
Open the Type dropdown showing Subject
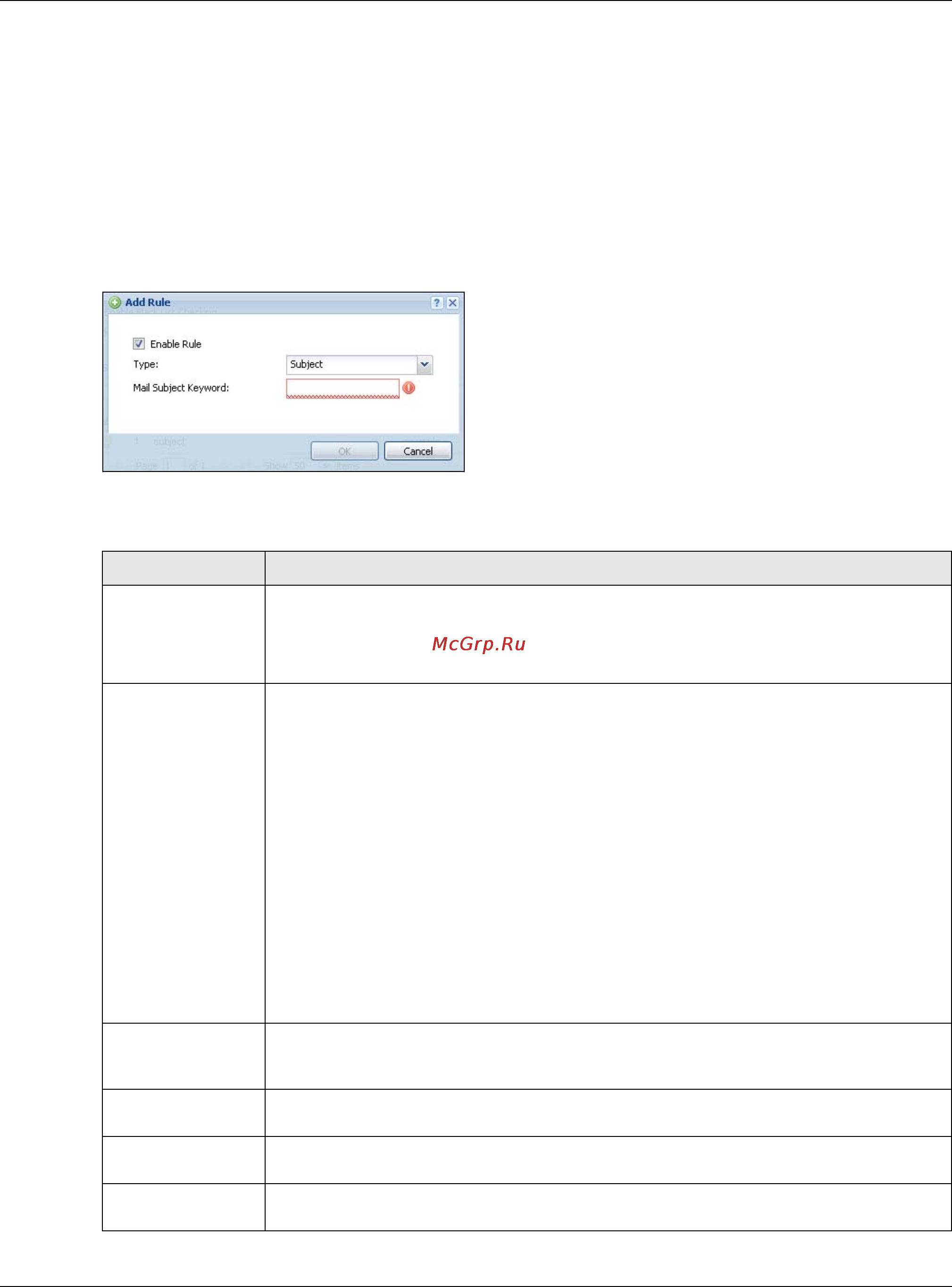(x=359, y=364)
